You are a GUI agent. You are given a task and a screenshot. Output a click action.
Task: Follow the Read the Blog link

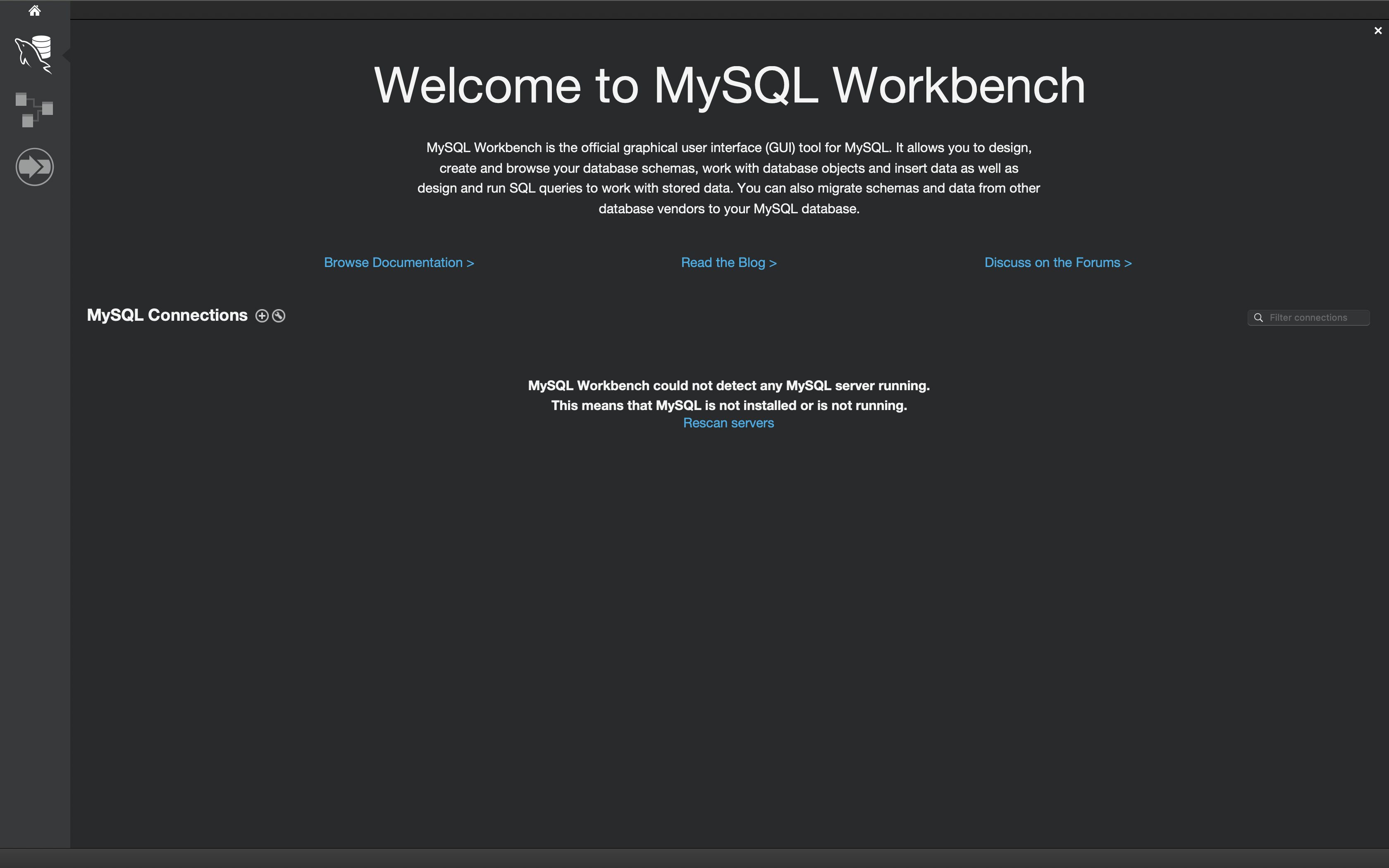728,262
